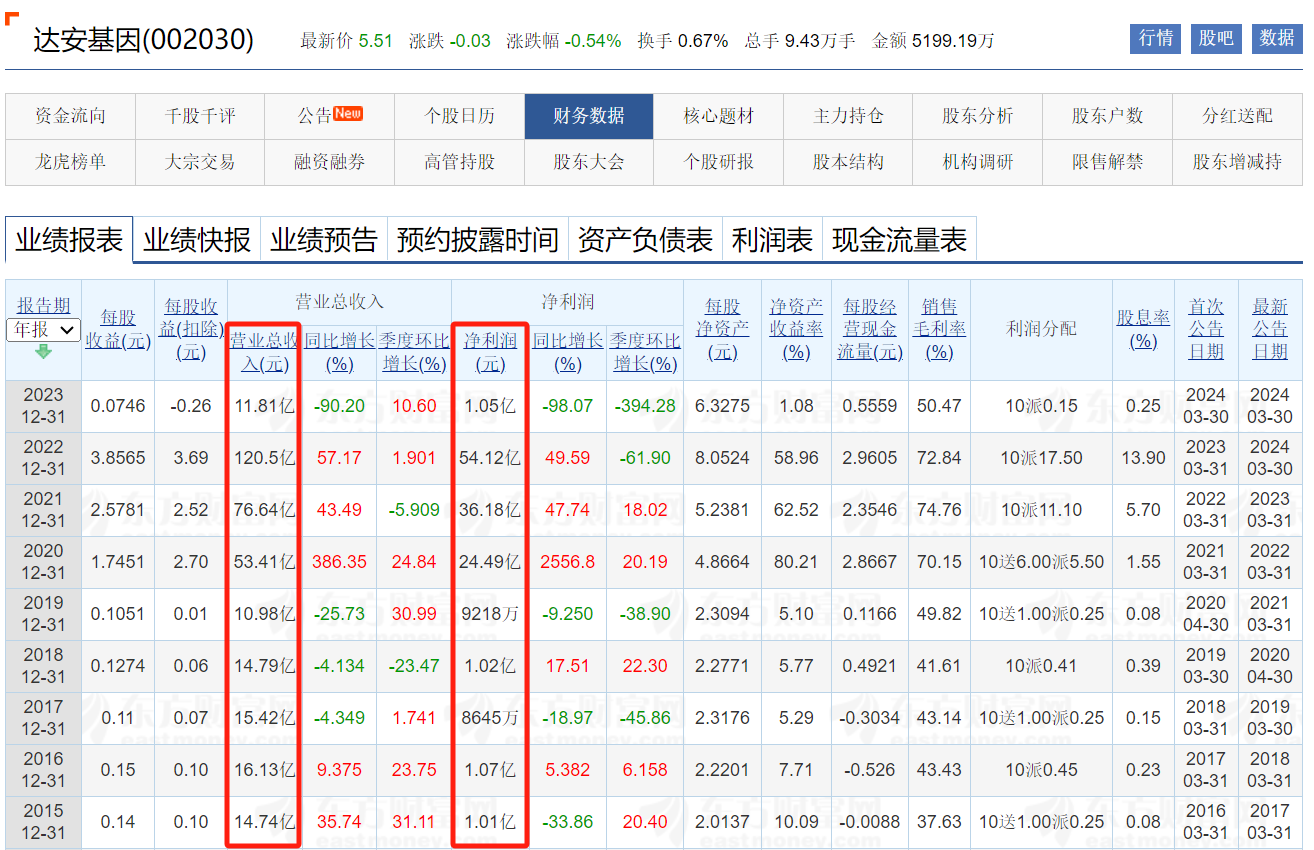Open 机构调研 section
The image size is (1314, 850).
(977, 162)
